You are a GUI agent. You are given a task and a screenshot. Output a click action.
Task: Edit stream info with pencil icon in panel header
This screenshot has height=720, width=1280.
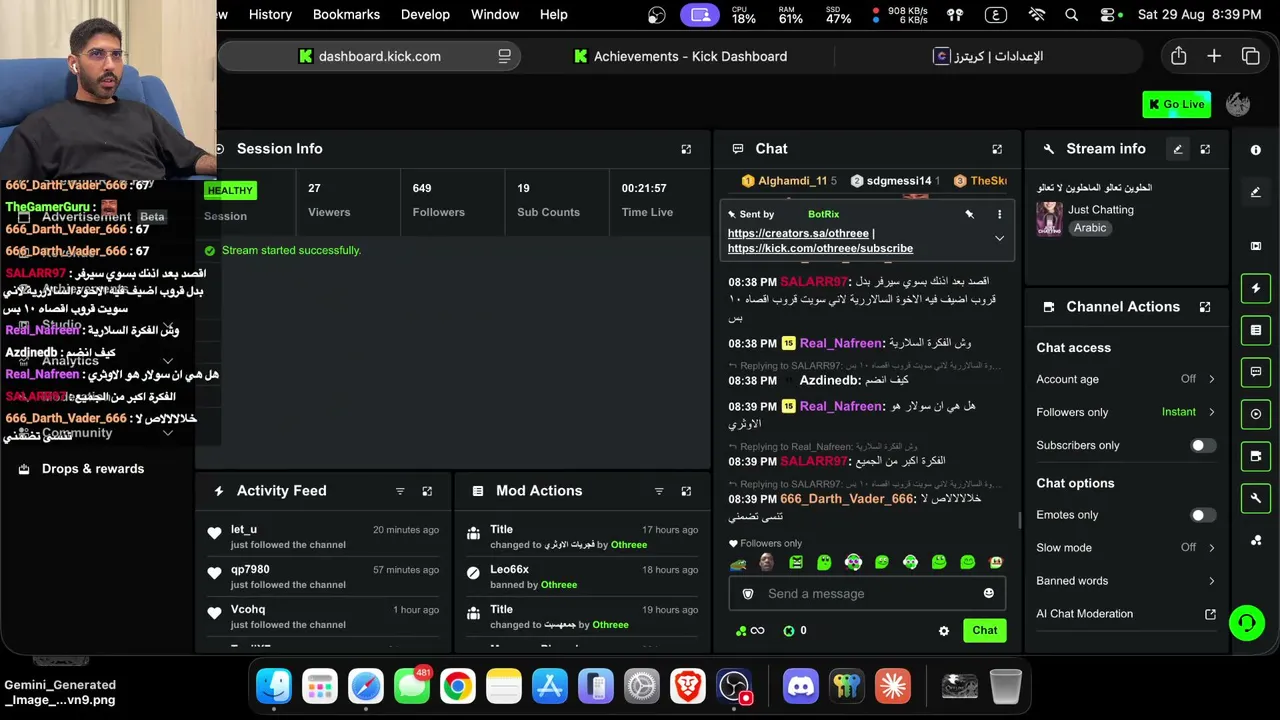[1178, 149]
